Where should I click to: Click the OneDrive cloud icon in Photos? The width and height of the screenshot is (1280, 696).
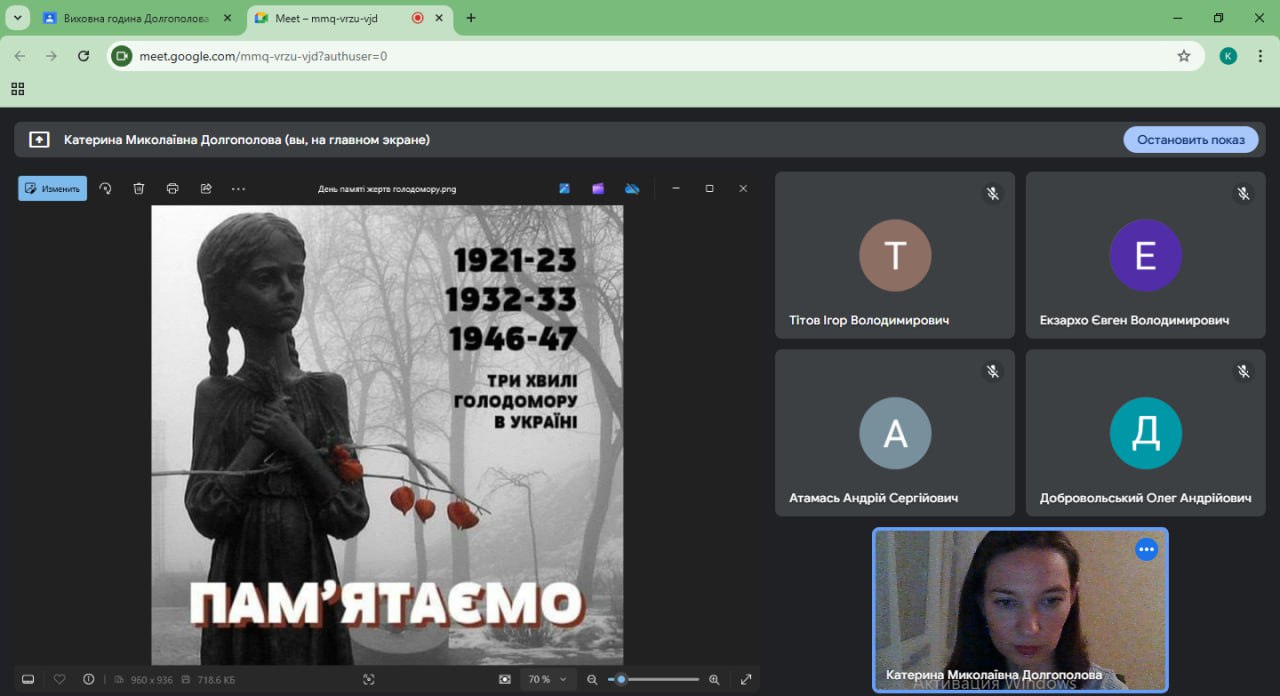(632, 188)
